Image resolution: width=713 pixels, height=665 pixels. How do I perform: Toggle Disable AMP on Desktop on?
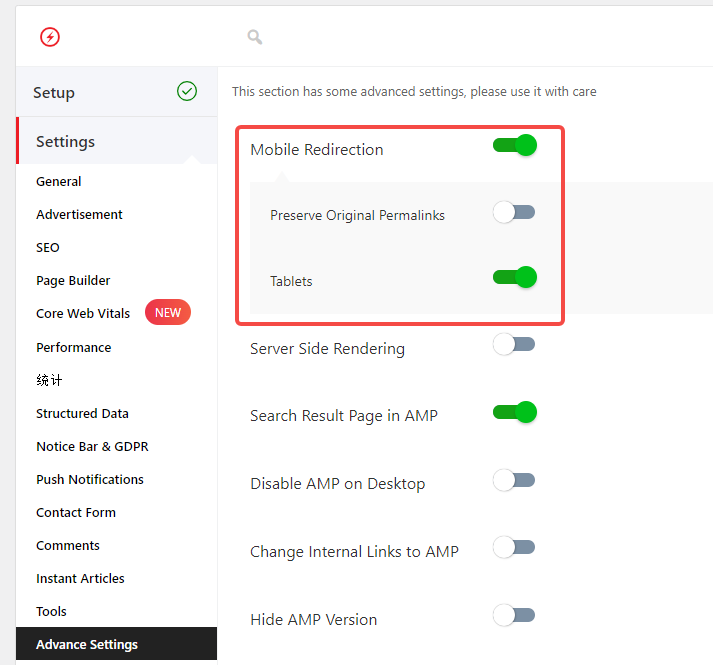tap(515, 480)
